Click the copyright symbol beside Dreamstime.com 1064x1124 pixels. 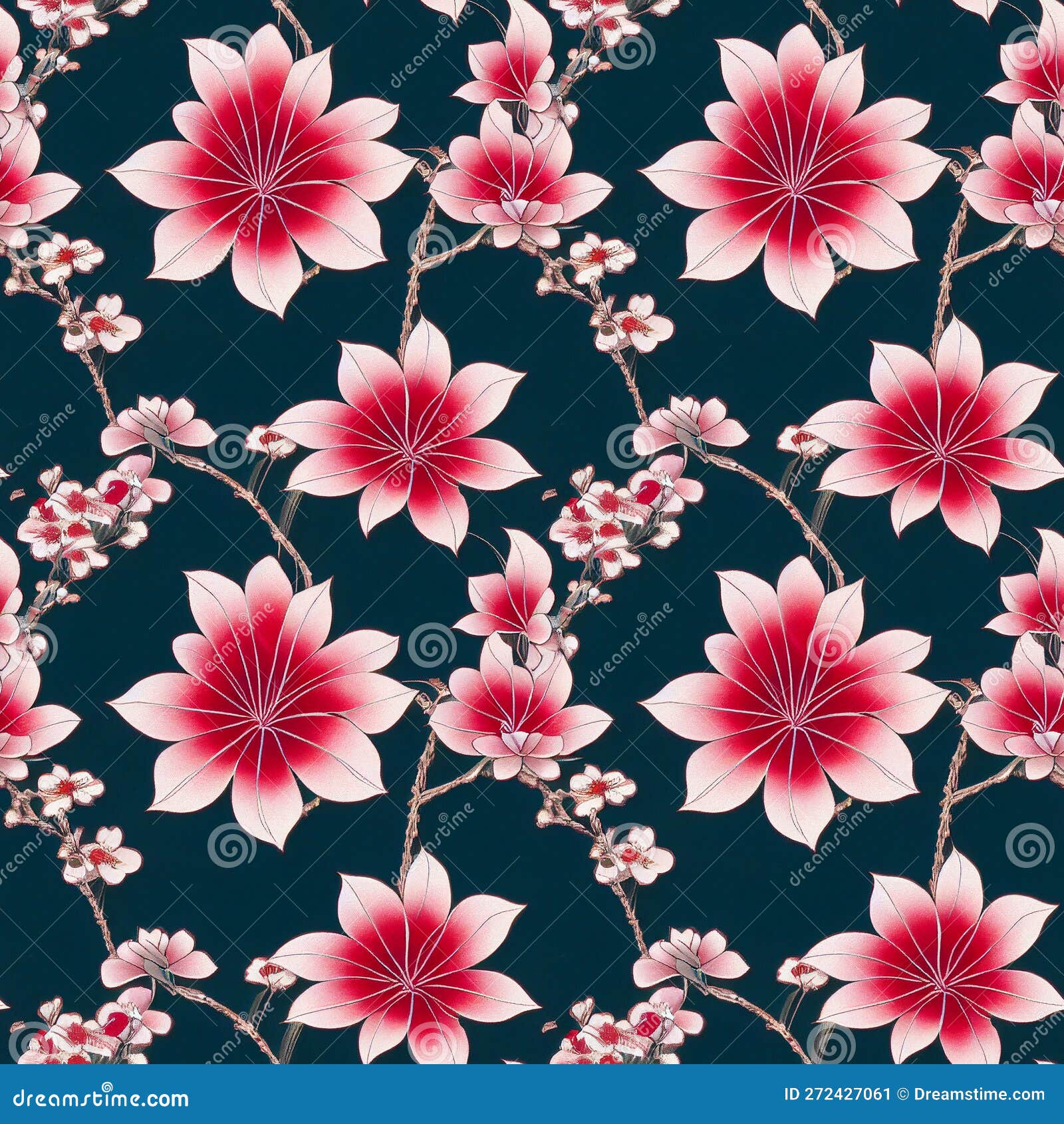[903, 1094]
